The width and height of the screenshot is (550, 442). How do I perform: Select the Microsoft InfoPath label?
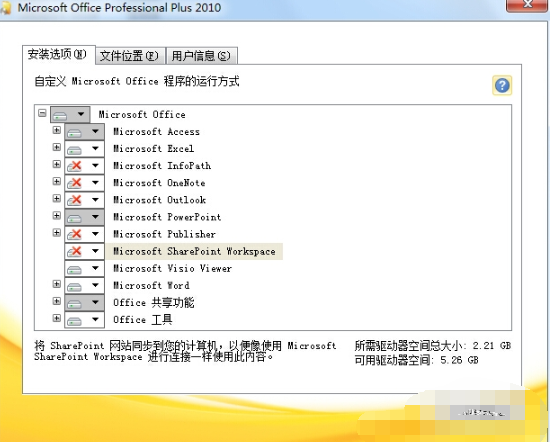(x=162, y=166)
